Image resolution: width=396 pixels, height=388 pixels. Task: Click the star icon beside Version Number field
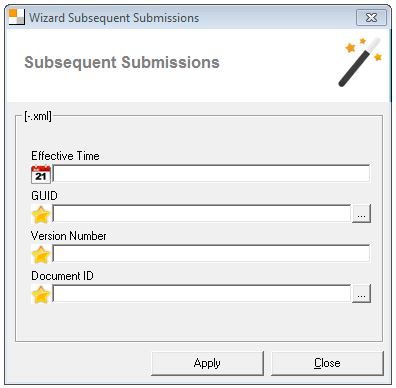click(x=41, y=254)
